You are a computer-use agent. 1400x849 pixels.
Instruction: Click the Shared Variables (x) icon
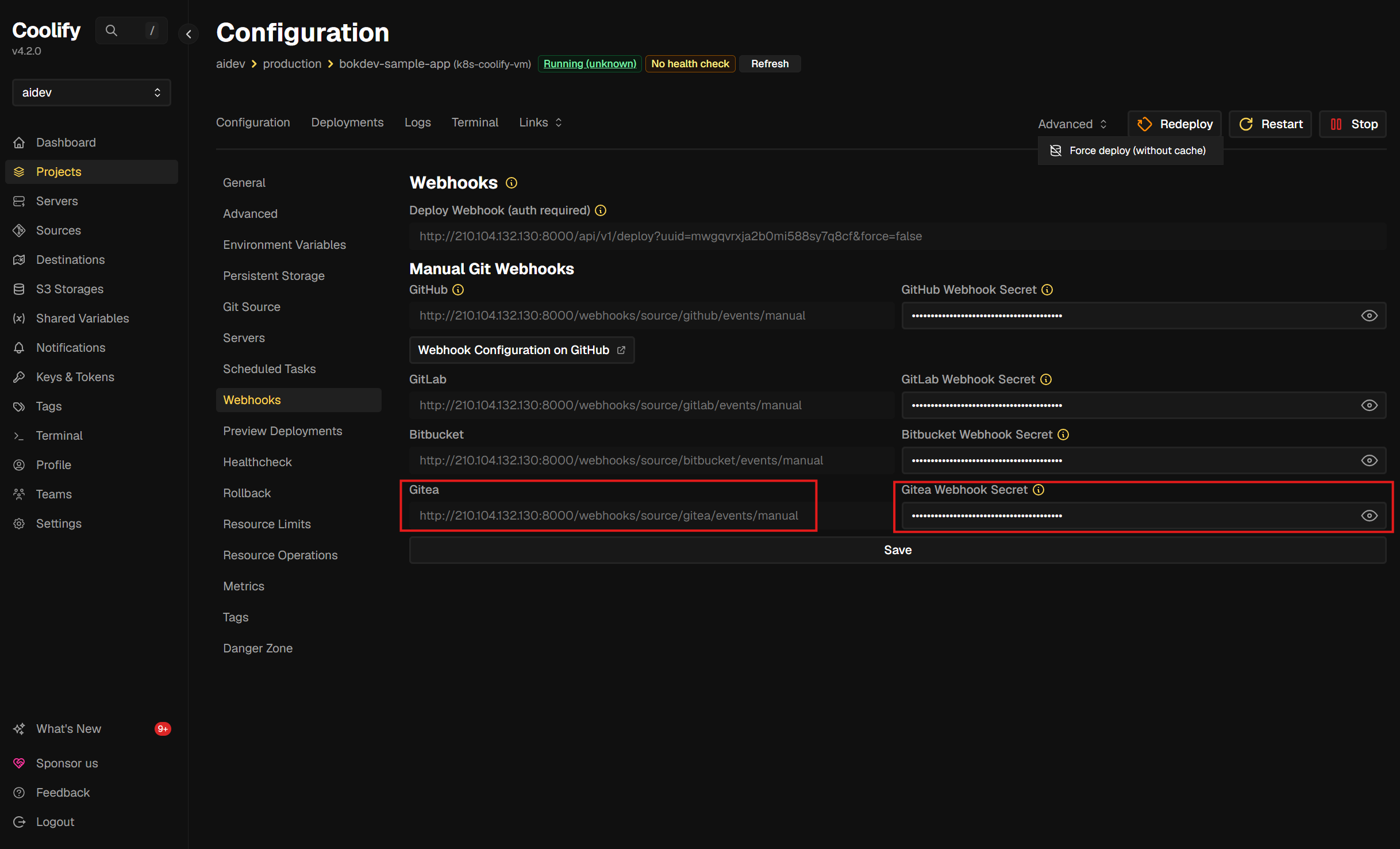[x=19, y=318]
